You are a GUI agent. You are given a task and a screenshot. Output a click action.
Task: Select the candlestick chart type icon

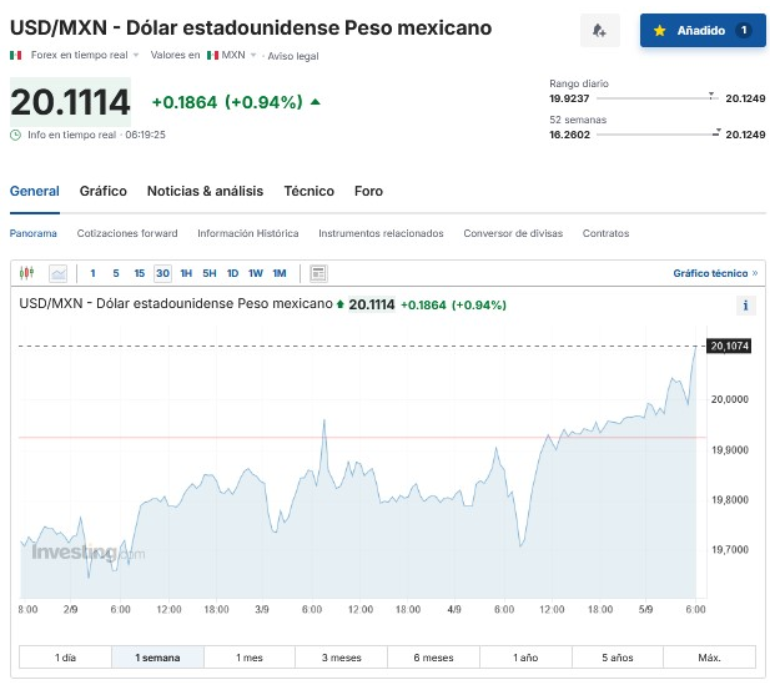[x=27, y=273]
